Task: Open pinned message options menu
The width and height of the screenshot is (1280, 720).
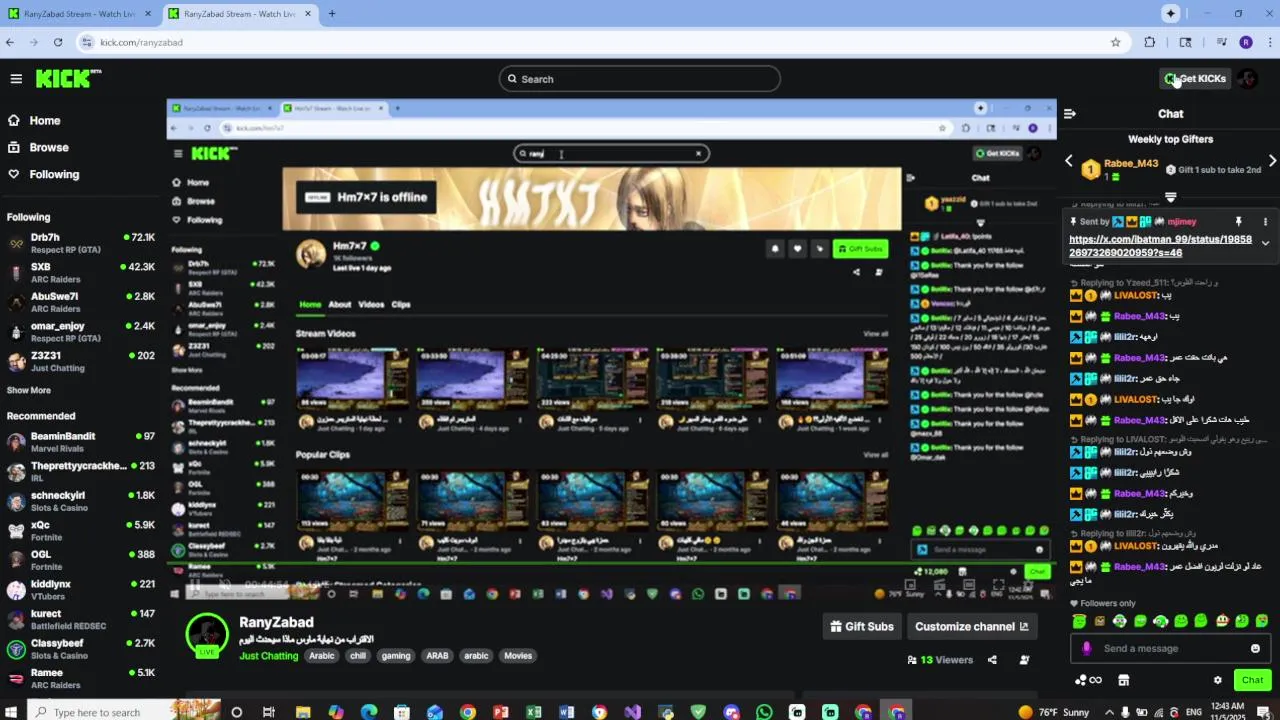Action: [1265, 222]
